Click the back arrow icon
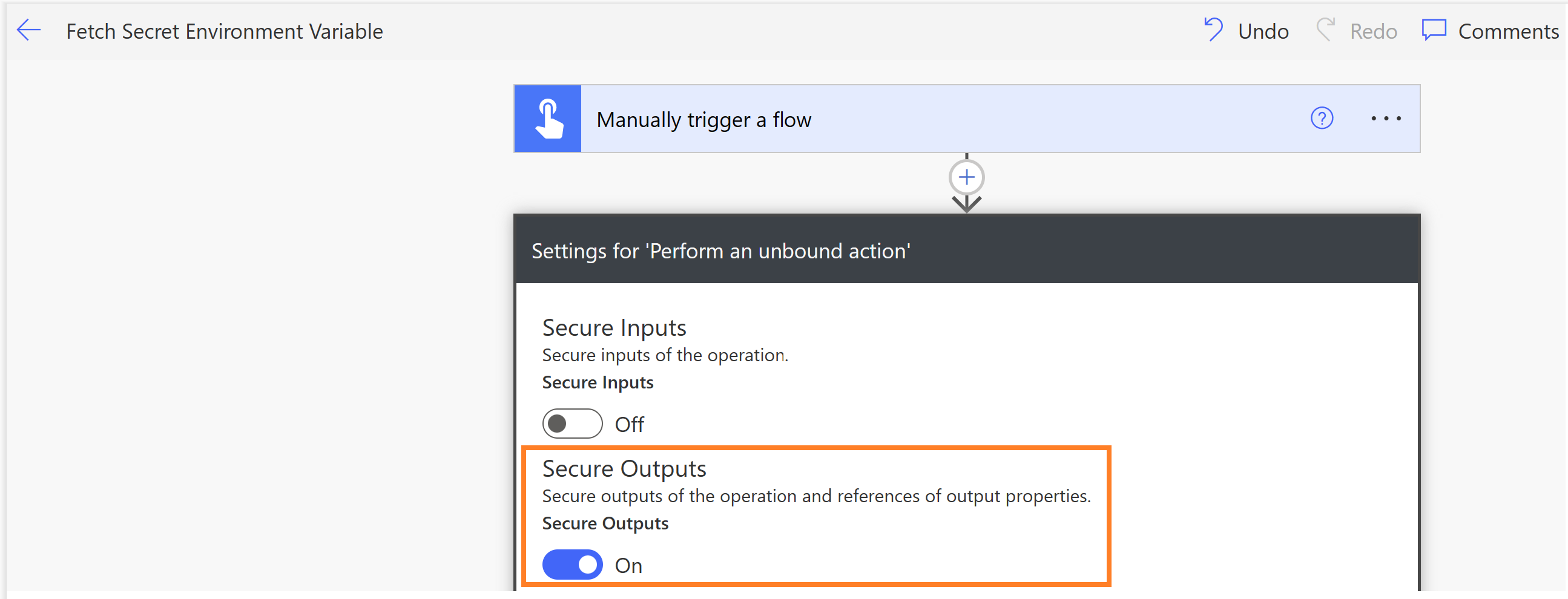Image resolution: width=1568 pixels, height=599 pixels. pyautogui.click(x=28, y=30)
